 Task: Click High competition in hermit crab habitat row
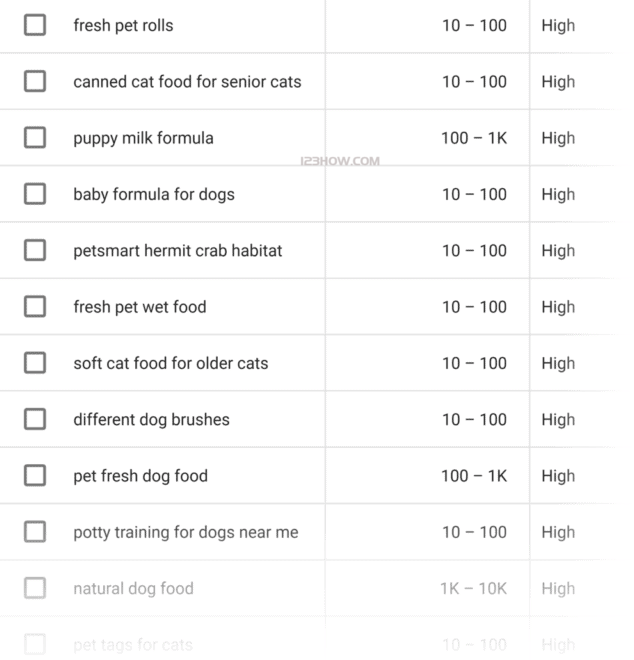coord(558,250)
